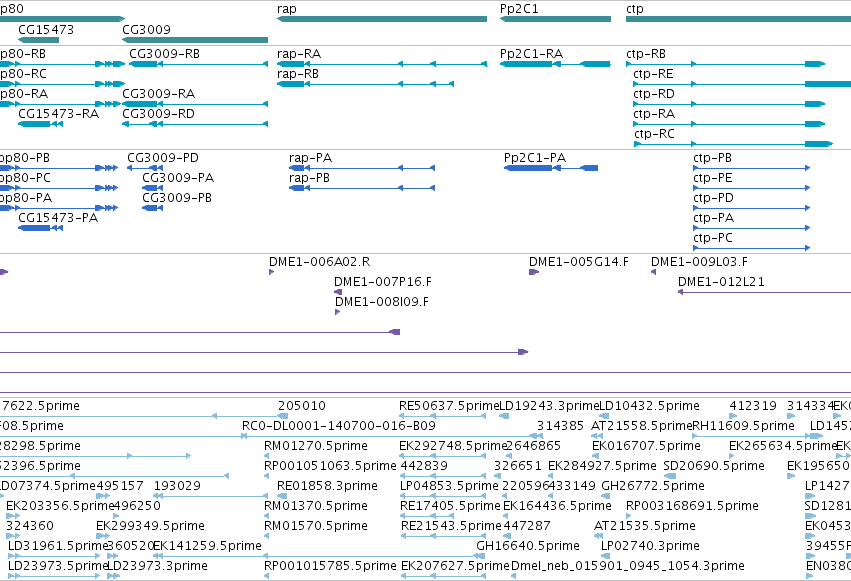851x581 pixels.
Task: Click CG3009-PB protein label
Action: coord(177,198)
